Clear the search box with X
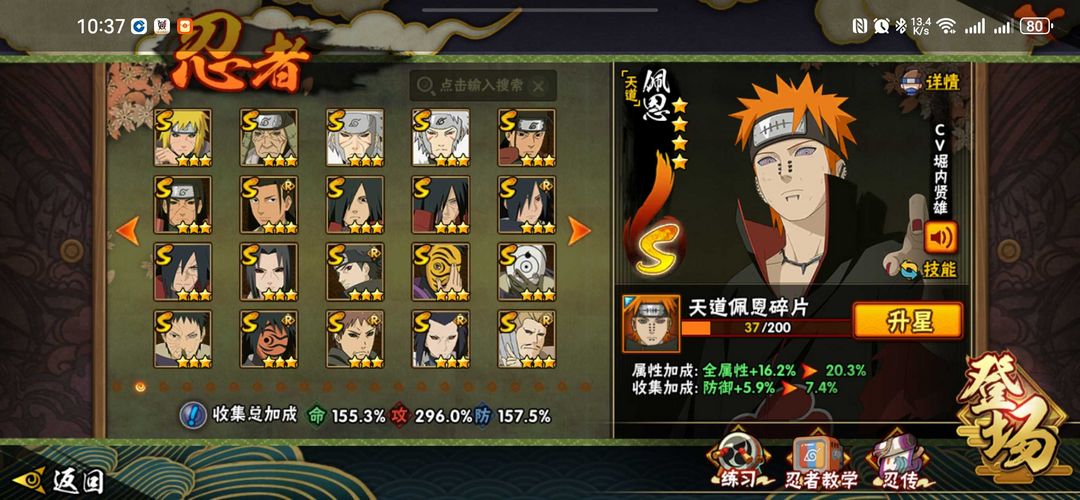 pyautogui.click(x=539, y=85)
